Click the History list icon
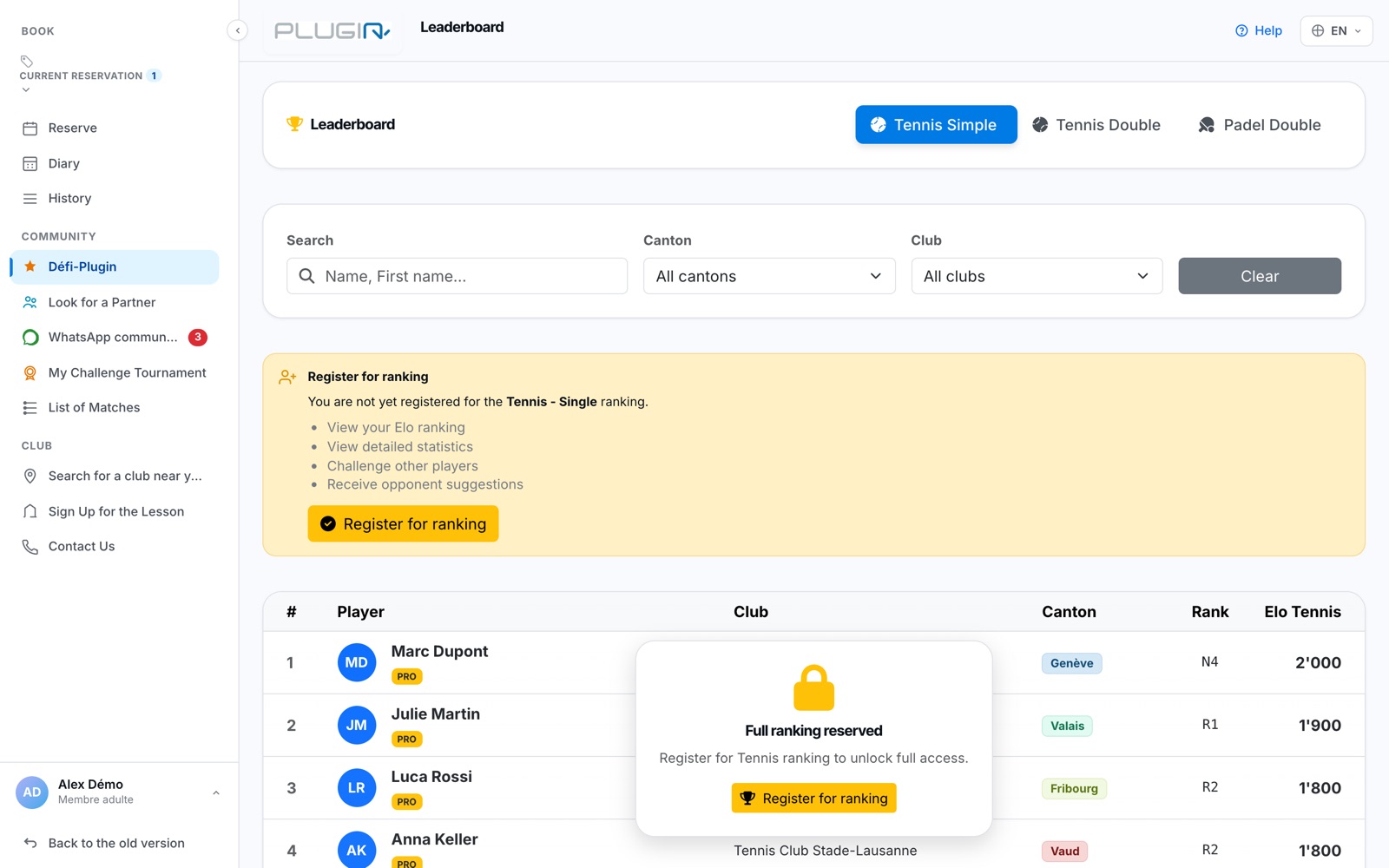 point(30,199)
